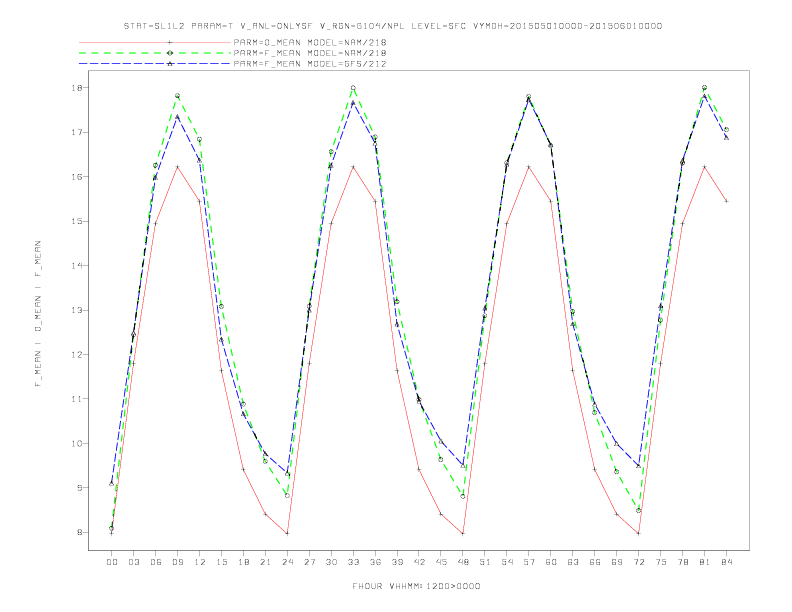Click x-axis tick label 30
The image size is (792, 612).
coord(331,562)
